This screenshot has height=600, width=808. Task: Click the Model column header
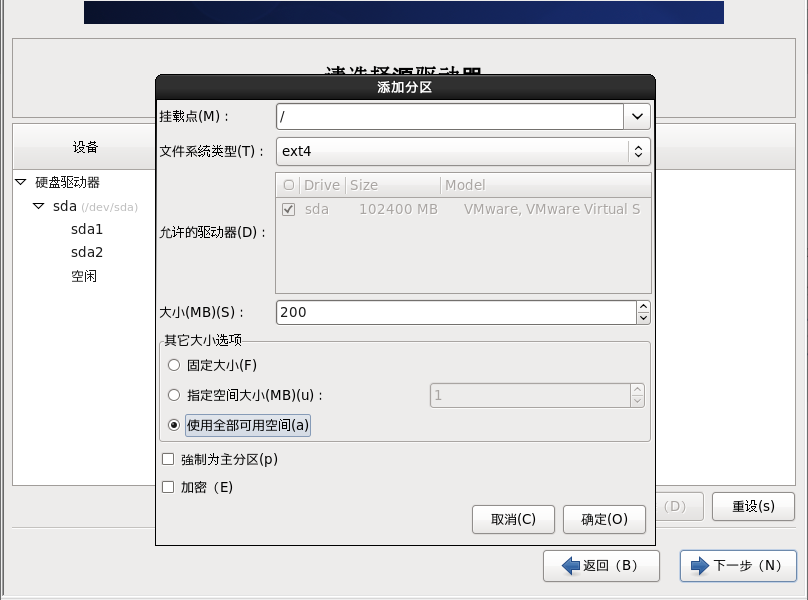[545, 185]
